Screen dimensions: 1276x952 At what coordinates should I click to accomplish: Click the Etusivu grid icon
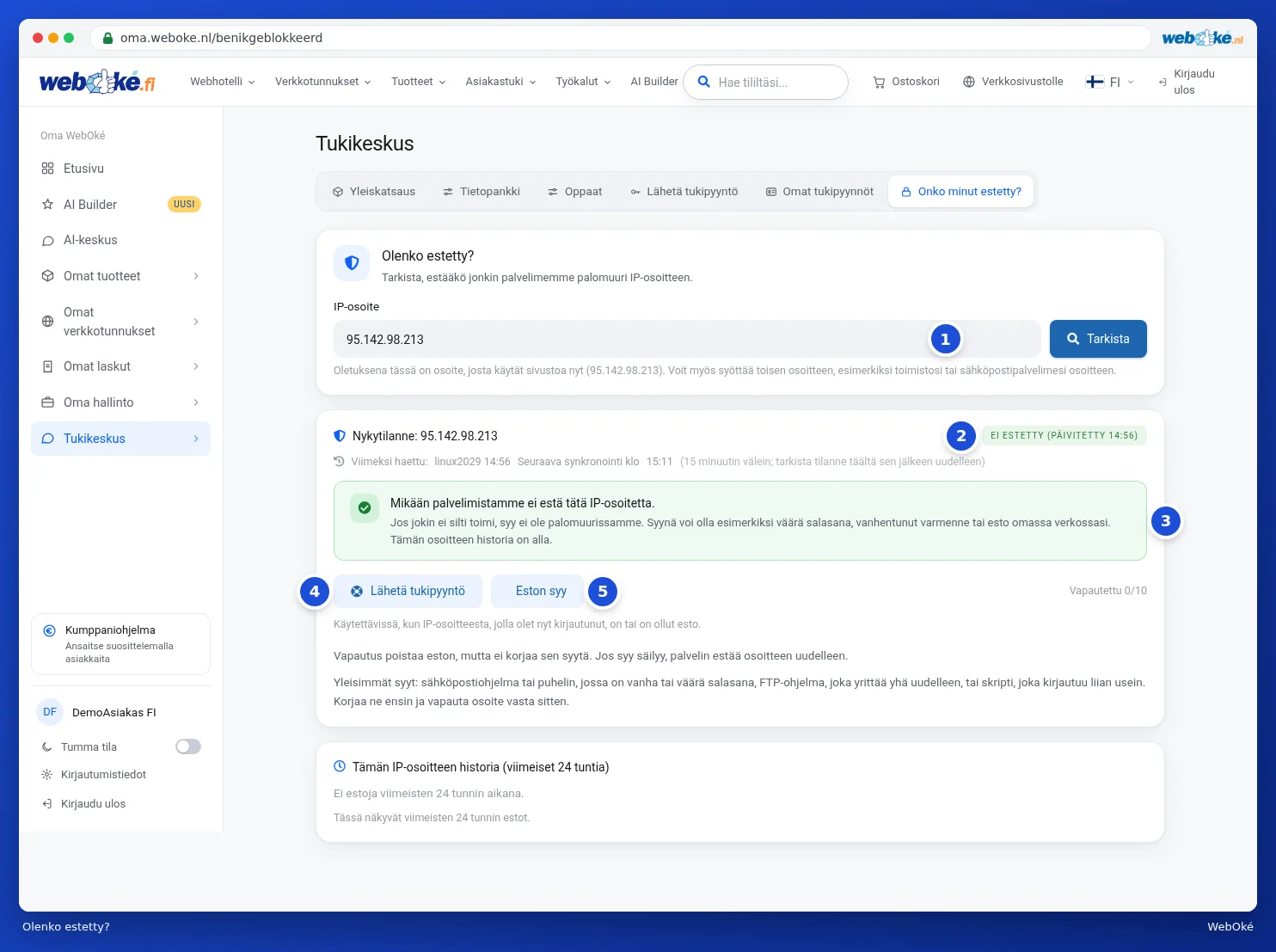[x=48, y=169]
